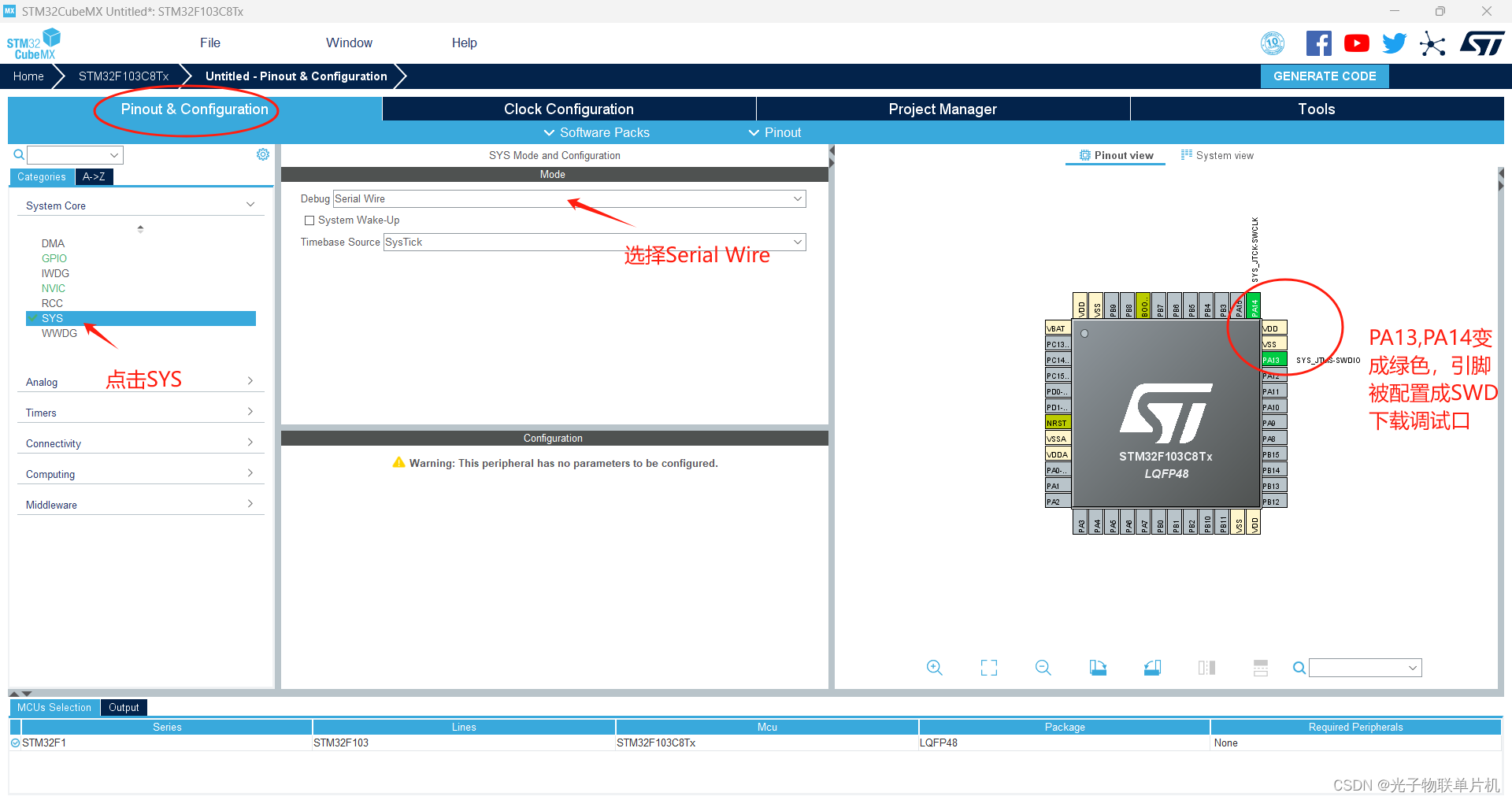Open the Timebase Source dropdown
1512x800 pixels.
(x=595, y=242)
